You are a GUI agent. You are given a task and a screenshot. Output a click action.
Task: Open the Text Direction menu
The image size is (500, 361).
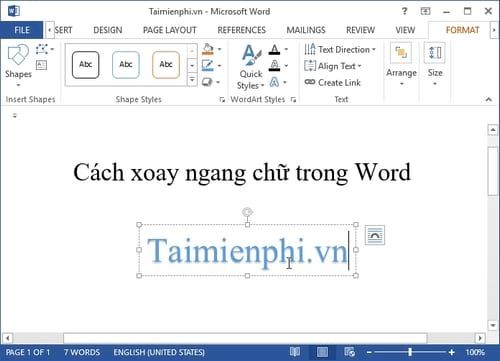coord(340,50)
